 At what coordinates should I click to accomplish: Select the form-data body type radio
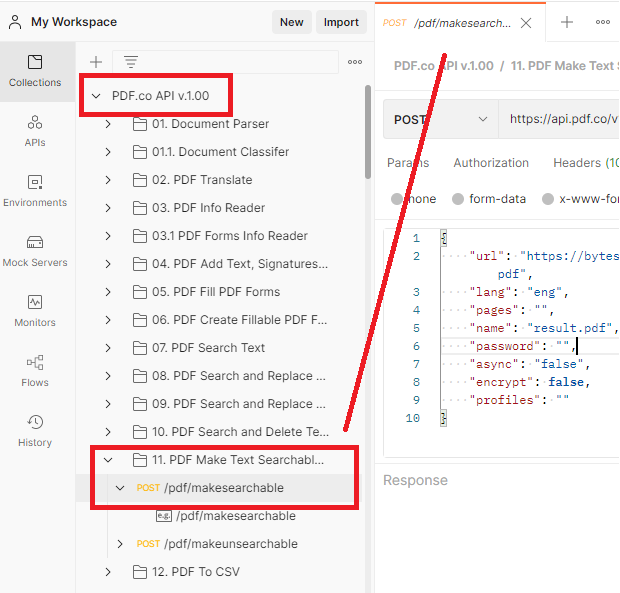[x=458, y=199]
